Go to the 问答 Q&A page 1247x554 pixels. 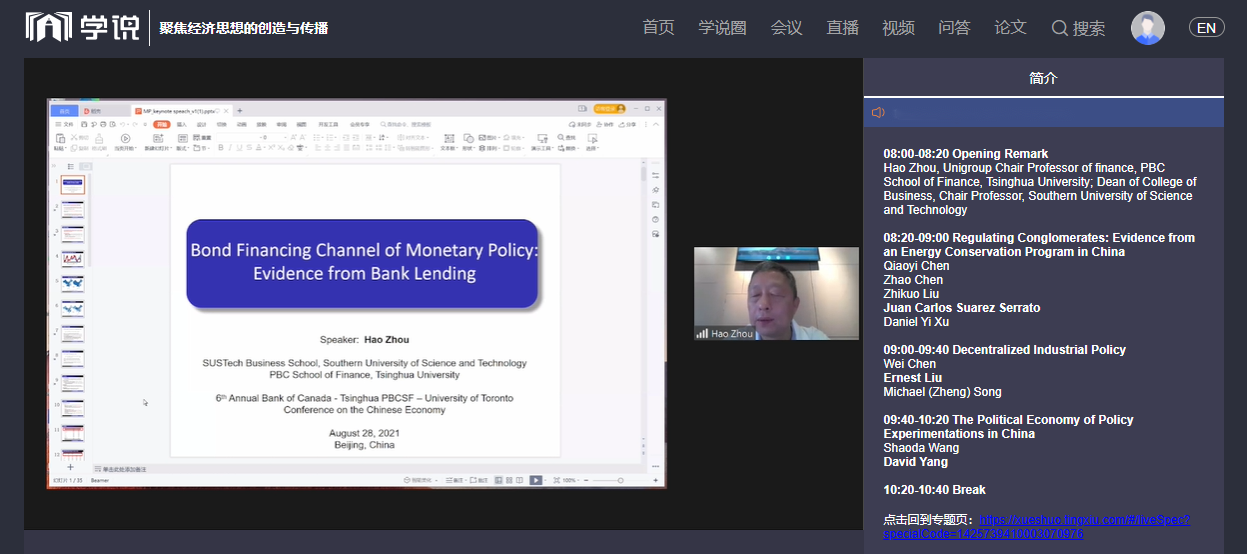[x=954, y=28]
